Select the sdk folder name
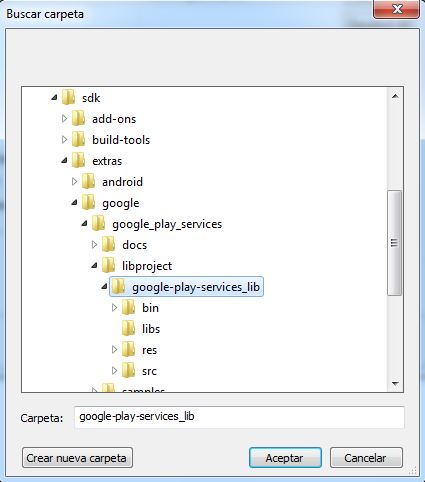The width and height of the screenshot is (425, 482). [91, 98]
